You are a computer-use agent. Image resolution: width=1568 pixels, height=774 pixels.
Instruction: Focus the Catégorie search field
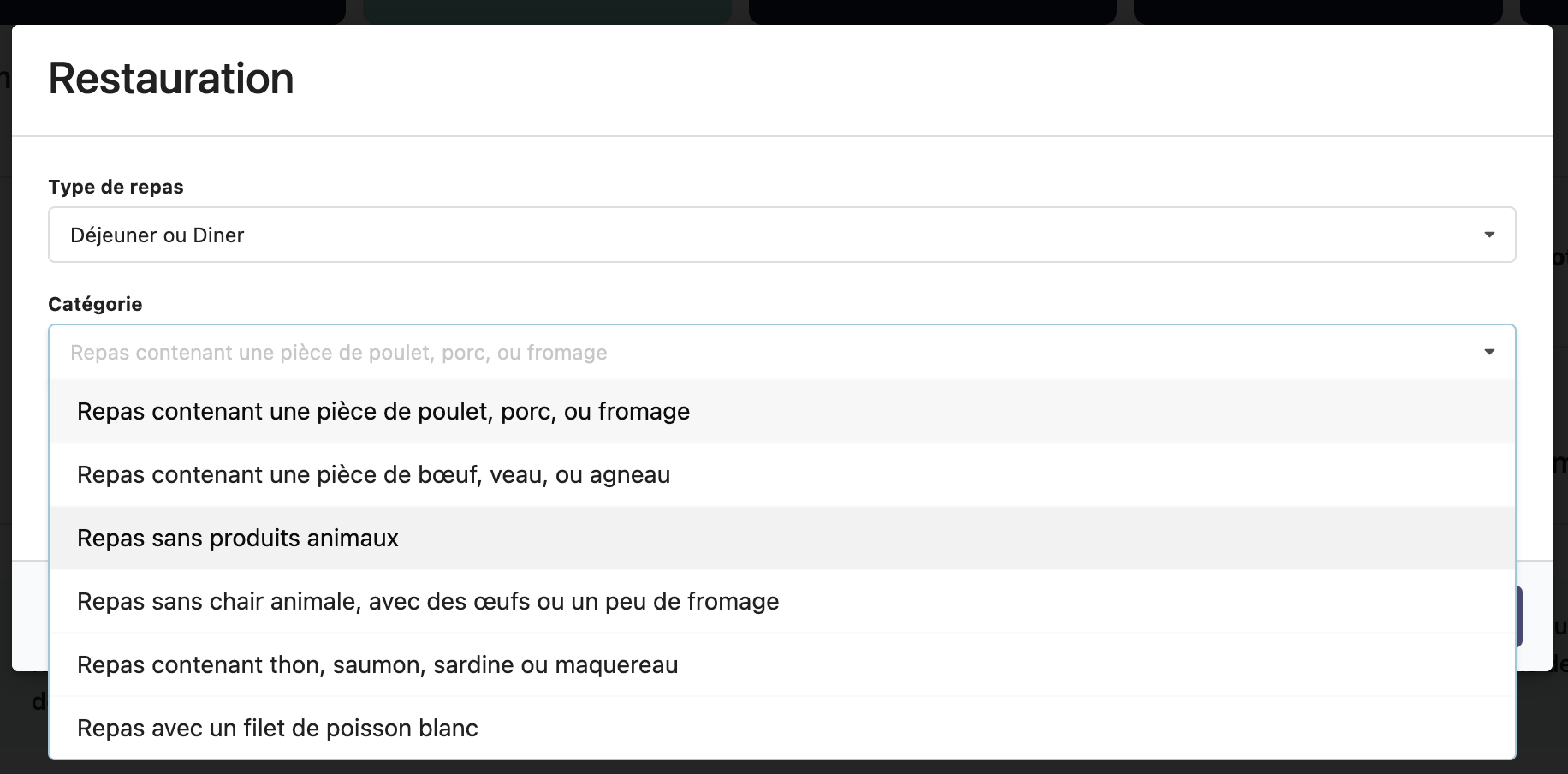pos(941,352)
